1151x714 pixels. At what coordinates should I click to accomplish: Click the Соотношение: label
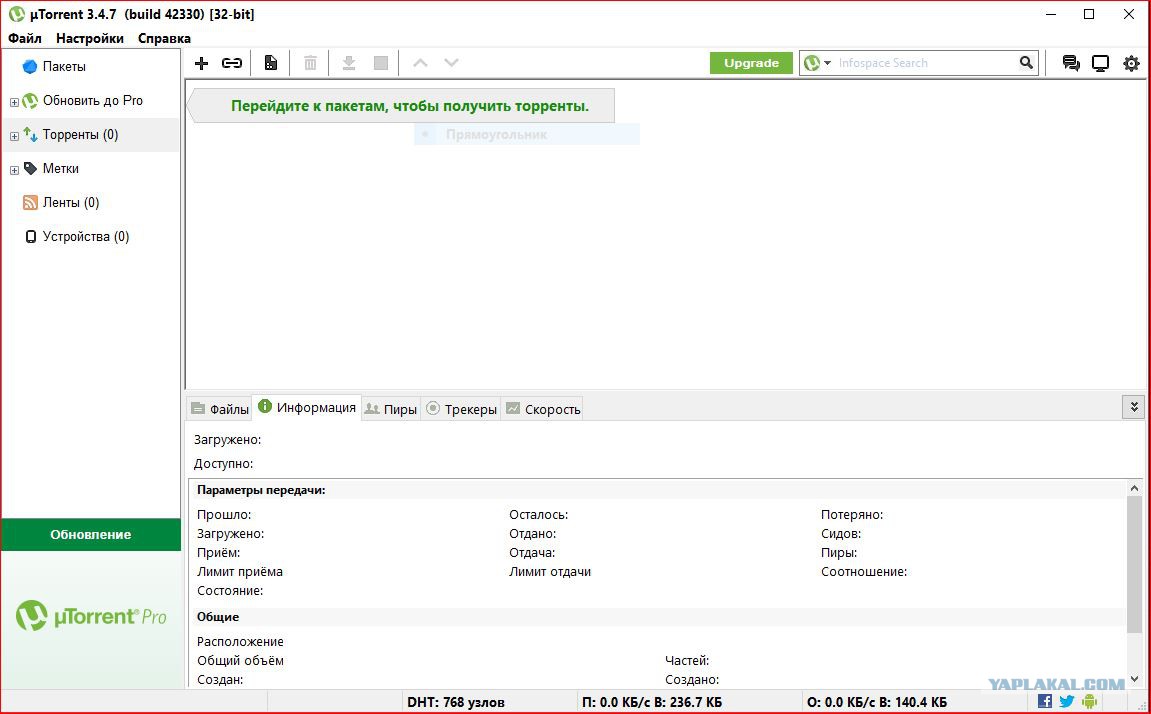[x=864, y=572]
